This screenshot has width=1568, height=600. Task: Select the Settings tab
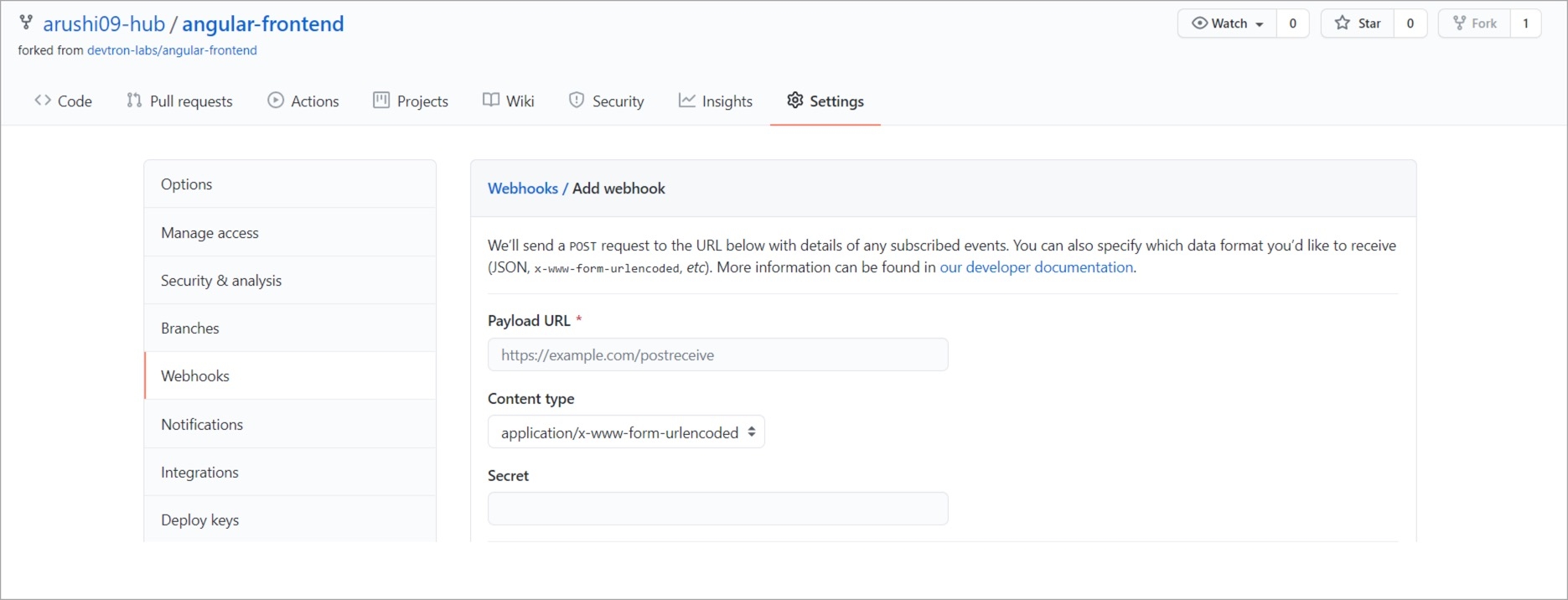click(825, 101)
